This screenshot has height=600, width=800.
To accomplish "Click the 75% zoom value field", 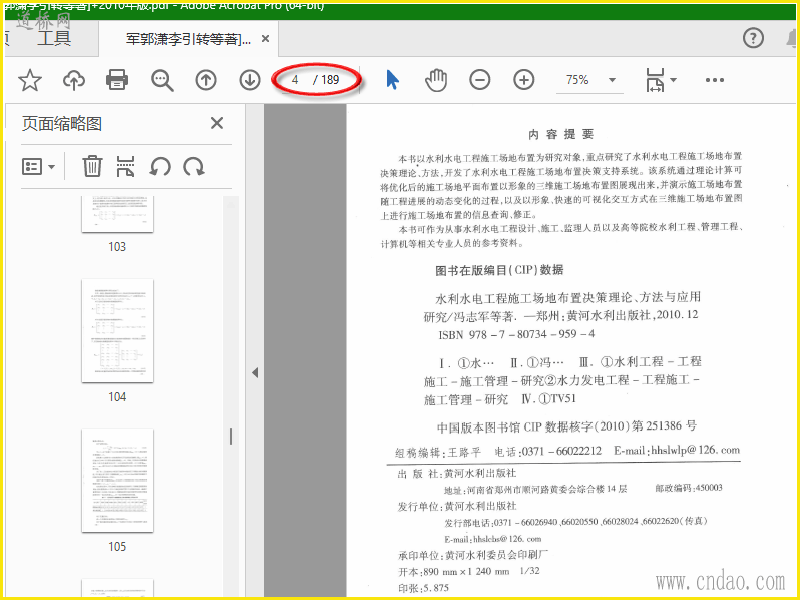I will 577,80.
